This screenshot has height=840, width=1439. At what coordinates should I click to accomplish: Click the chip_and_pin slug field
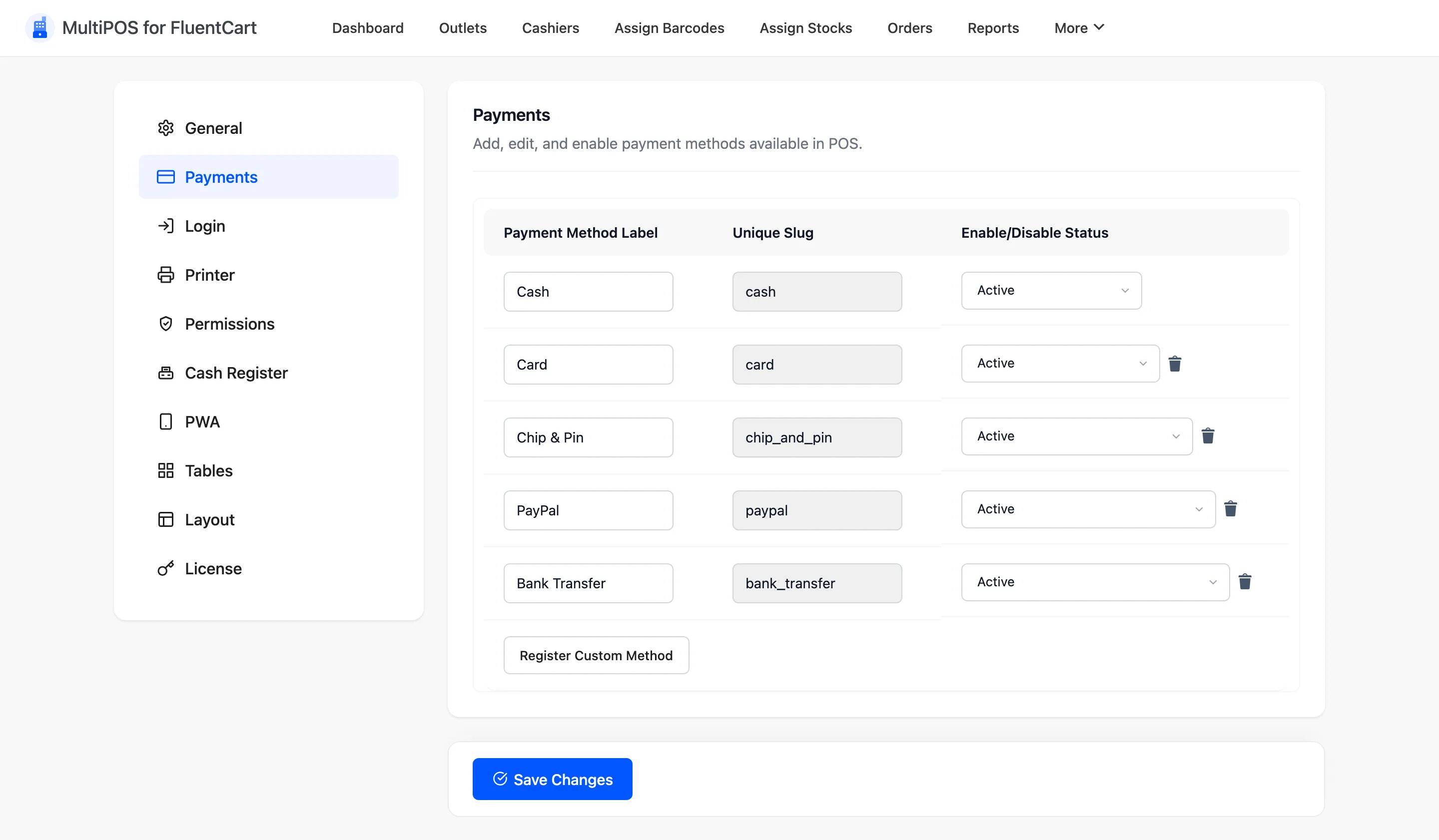[817, 437]
